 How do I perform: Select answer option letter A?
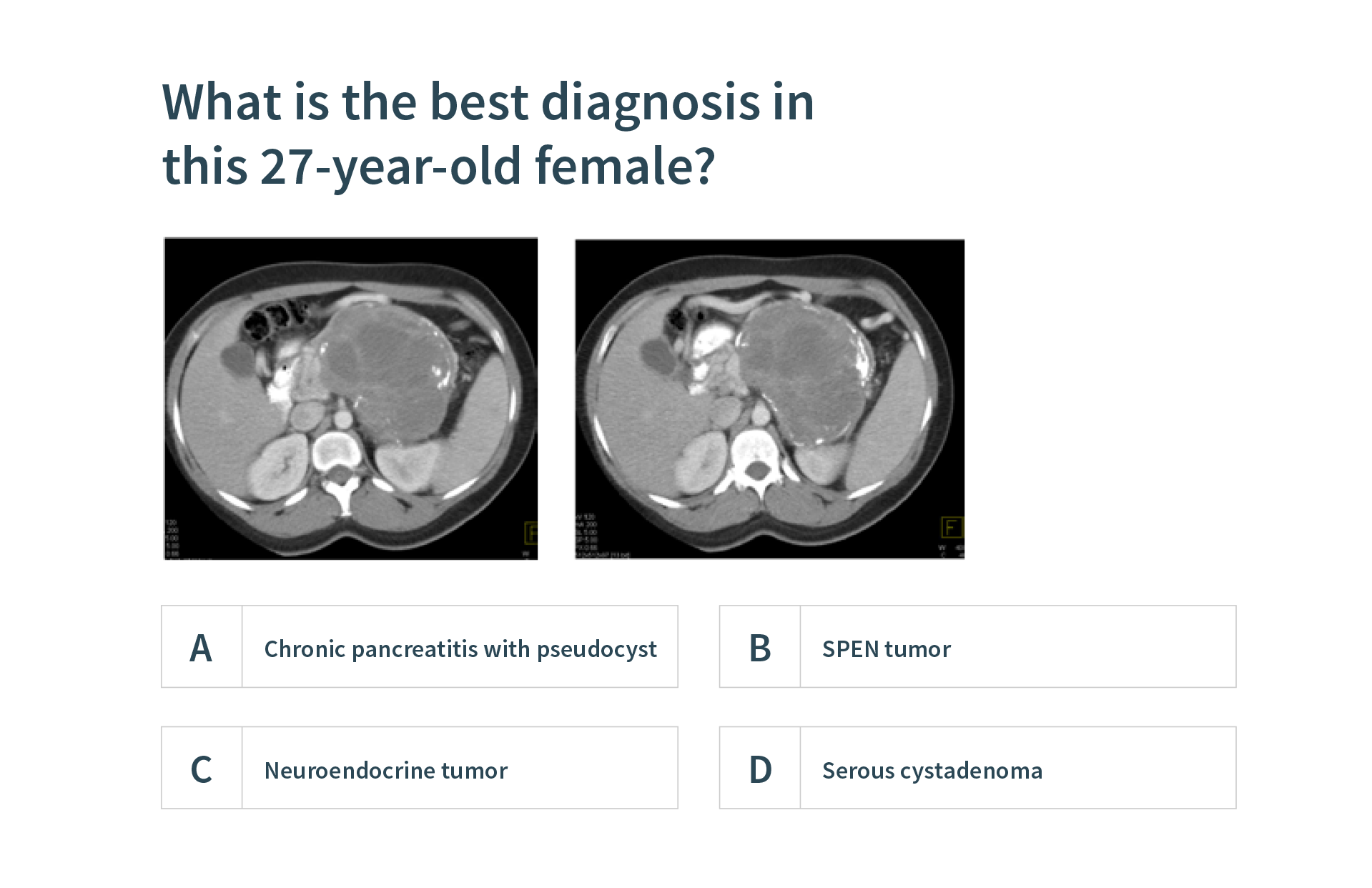(202, 648)
